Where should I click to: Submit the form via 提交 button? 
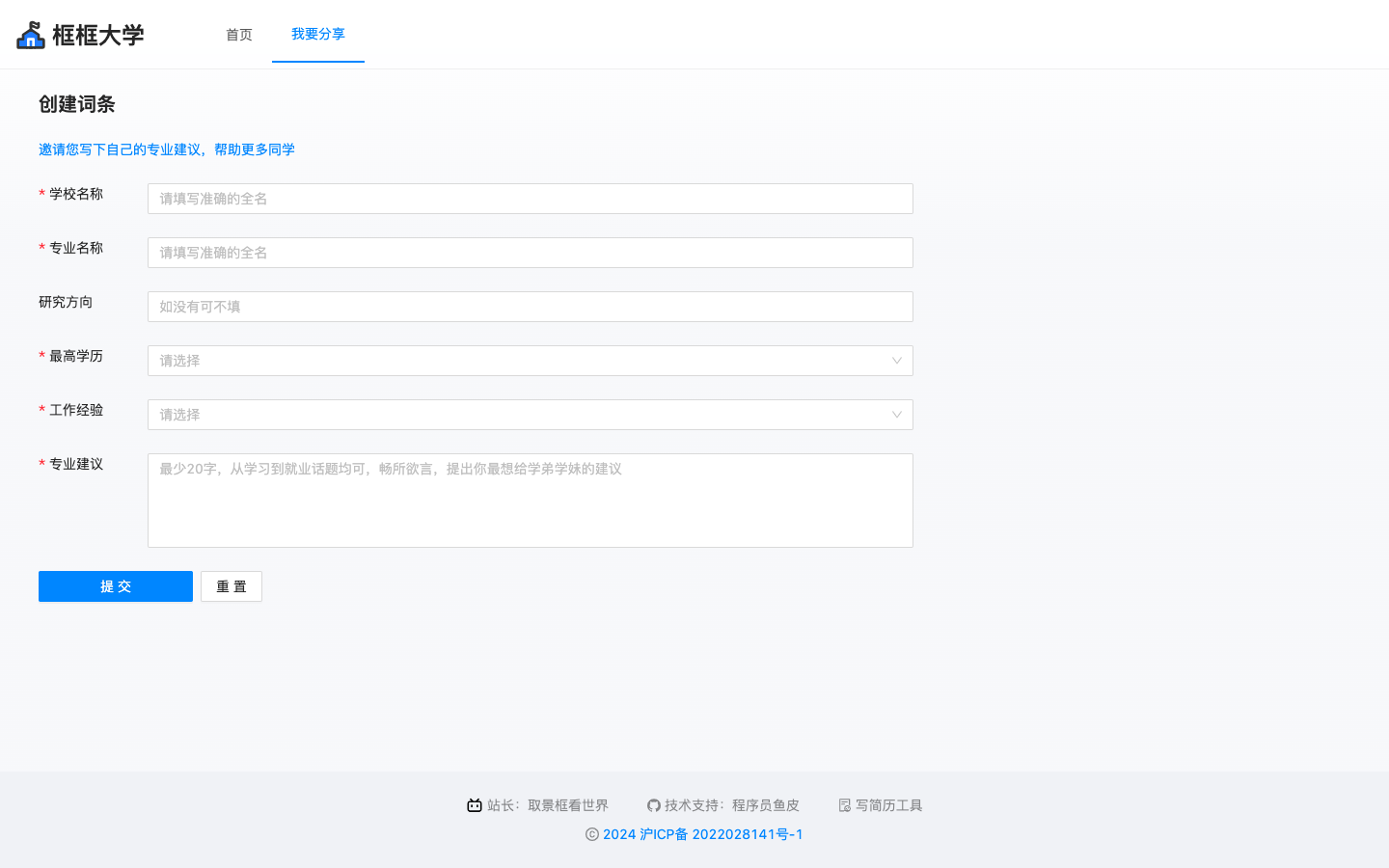[115, 586]
